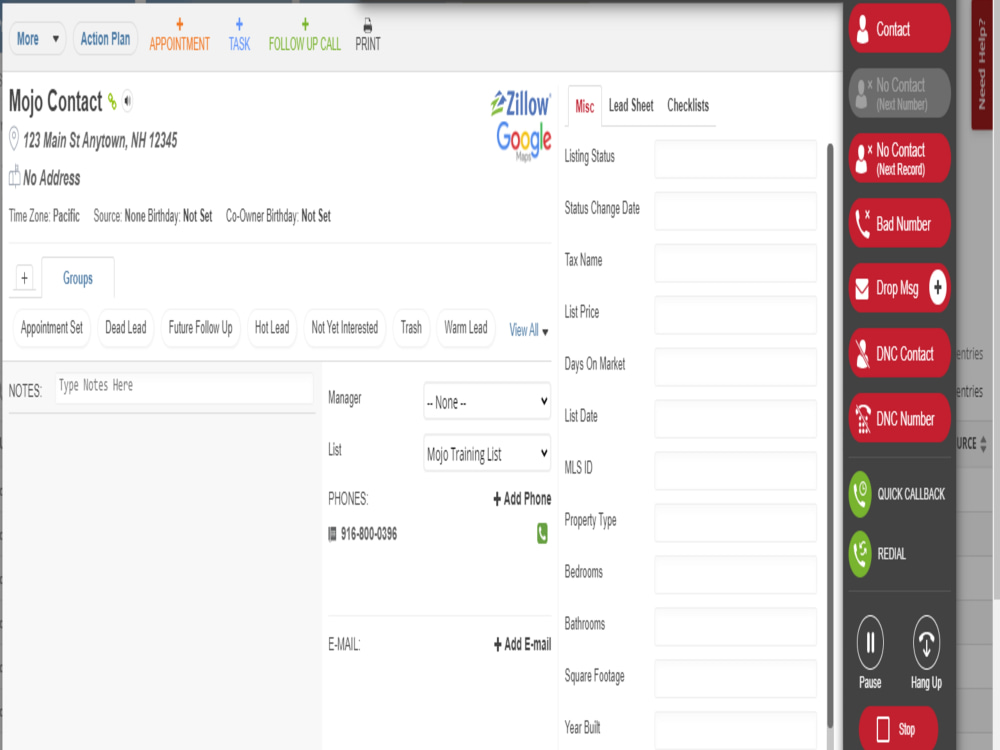
Task: Click the Property Type field
Action: point(735,522)
